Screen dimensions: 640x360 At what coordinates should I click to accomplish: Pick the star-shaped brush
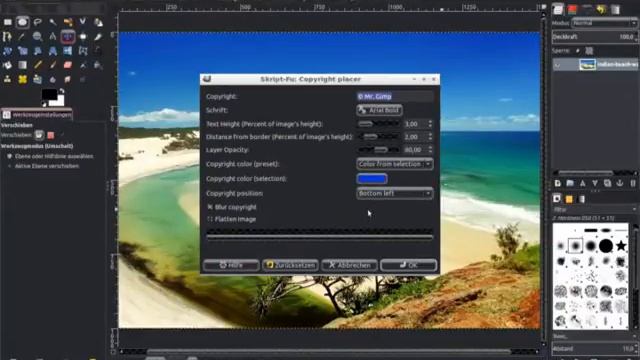point(621,246)
